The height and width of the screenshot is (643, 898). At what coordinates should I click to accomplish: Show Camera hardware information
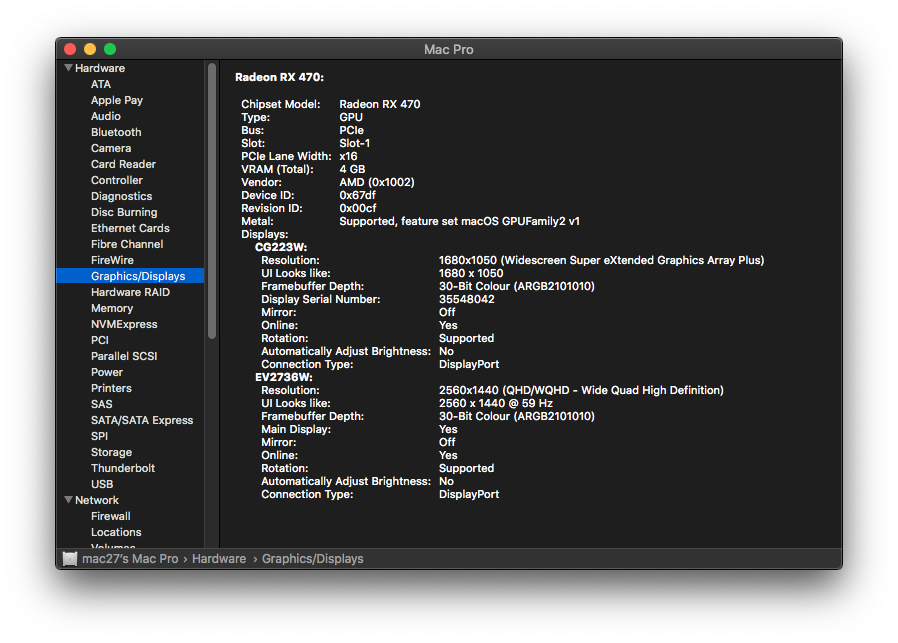111,148
